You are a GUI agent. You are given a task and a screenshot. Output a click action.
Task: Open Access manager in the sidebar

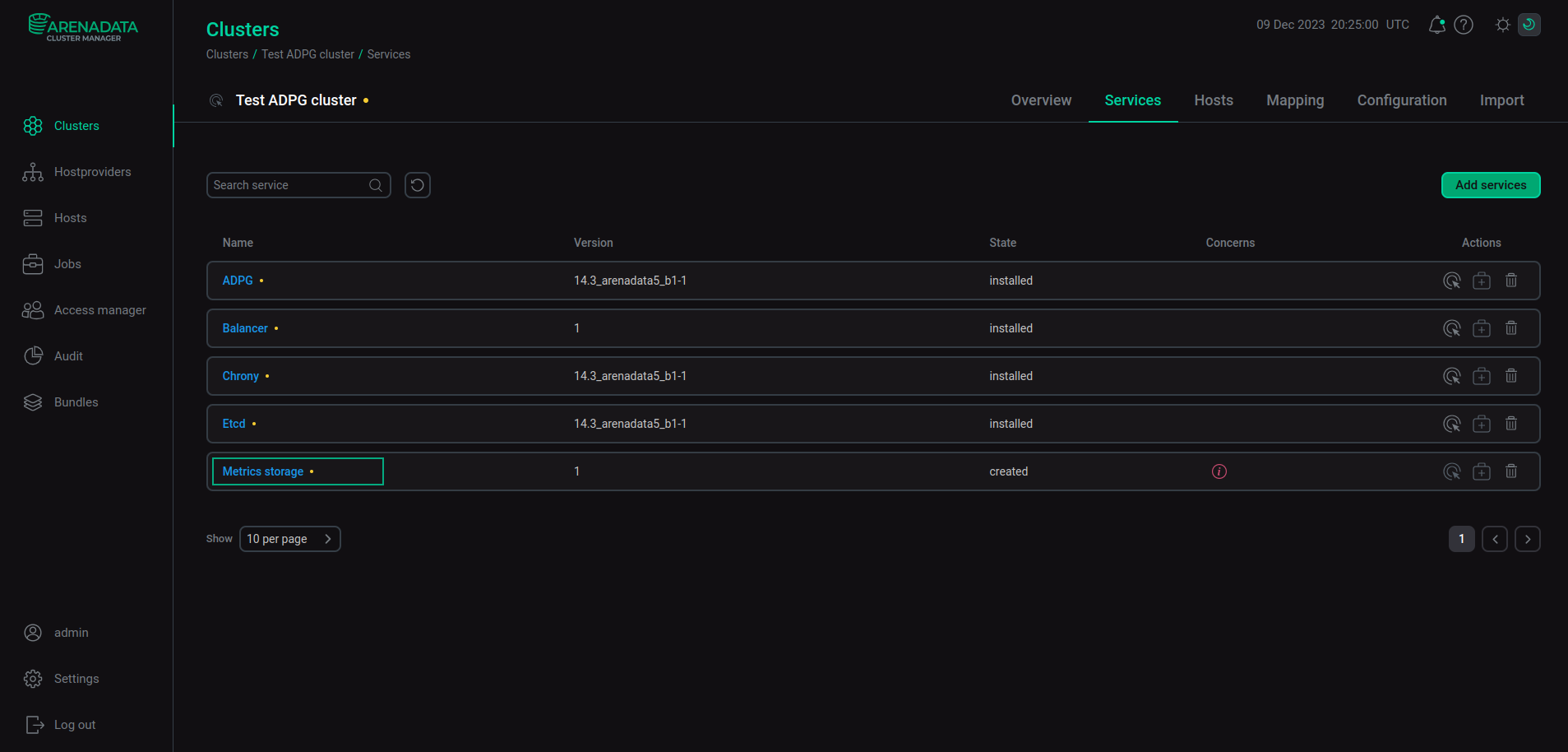pos(86,310)
